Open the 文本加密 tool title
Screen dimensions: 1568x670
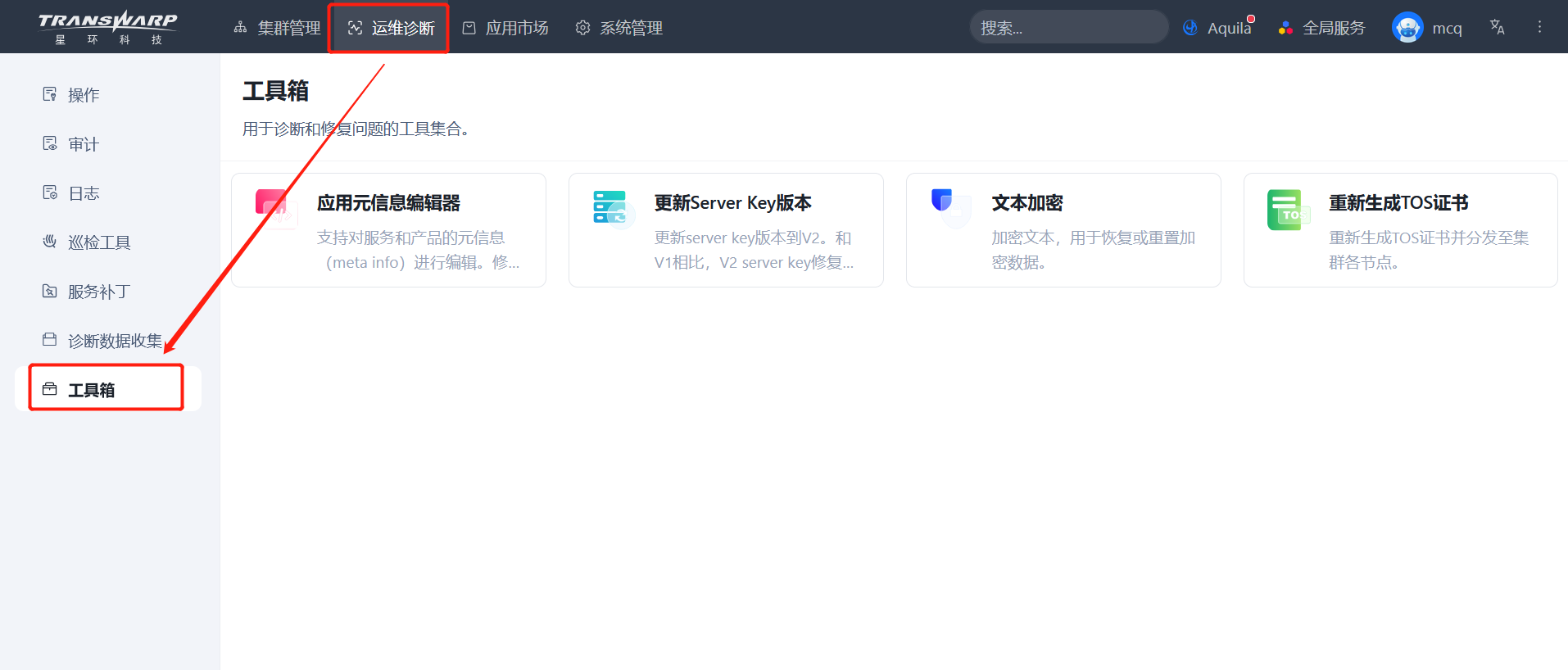1027,202
